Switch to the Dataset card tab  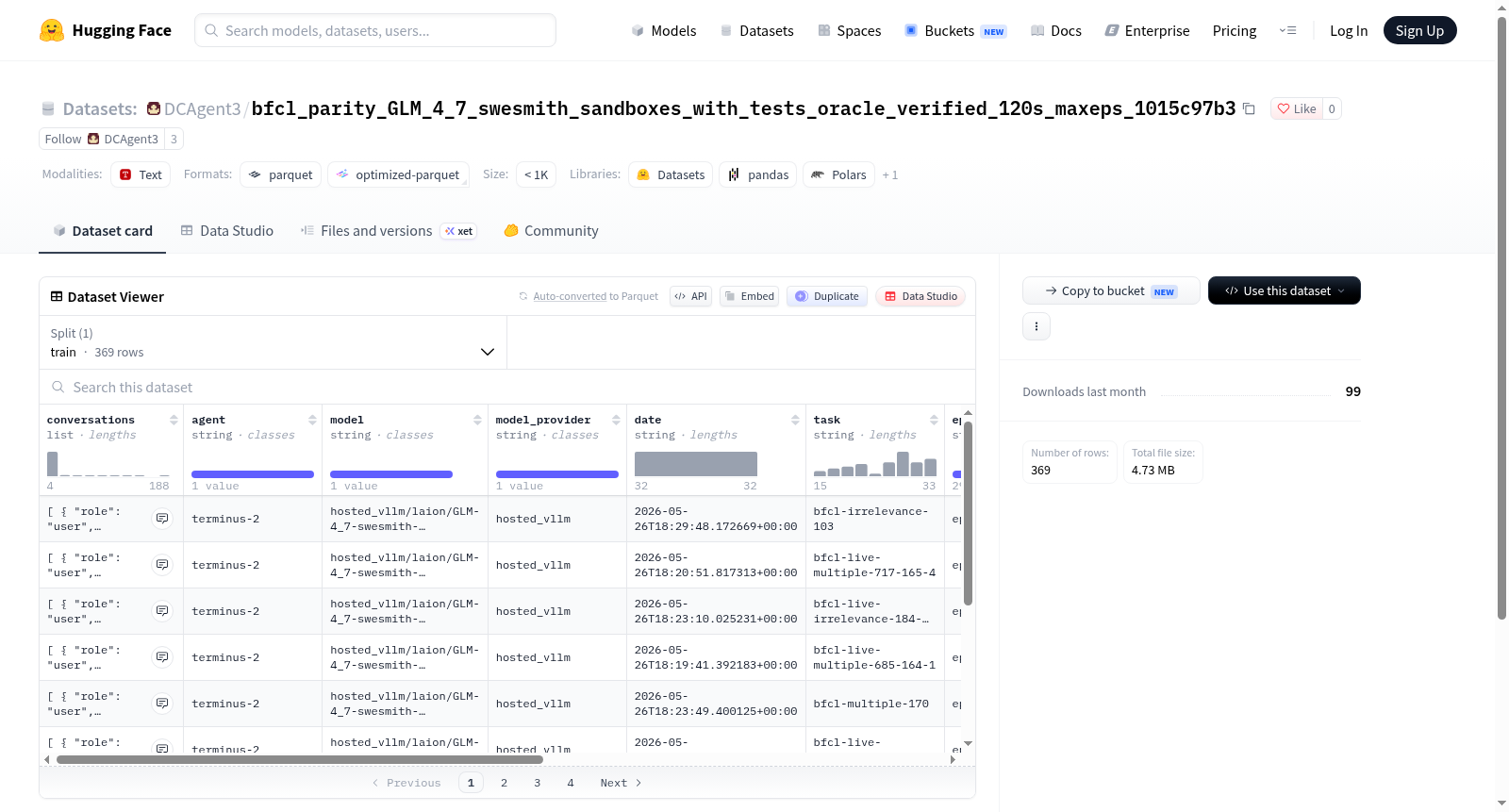103,230
